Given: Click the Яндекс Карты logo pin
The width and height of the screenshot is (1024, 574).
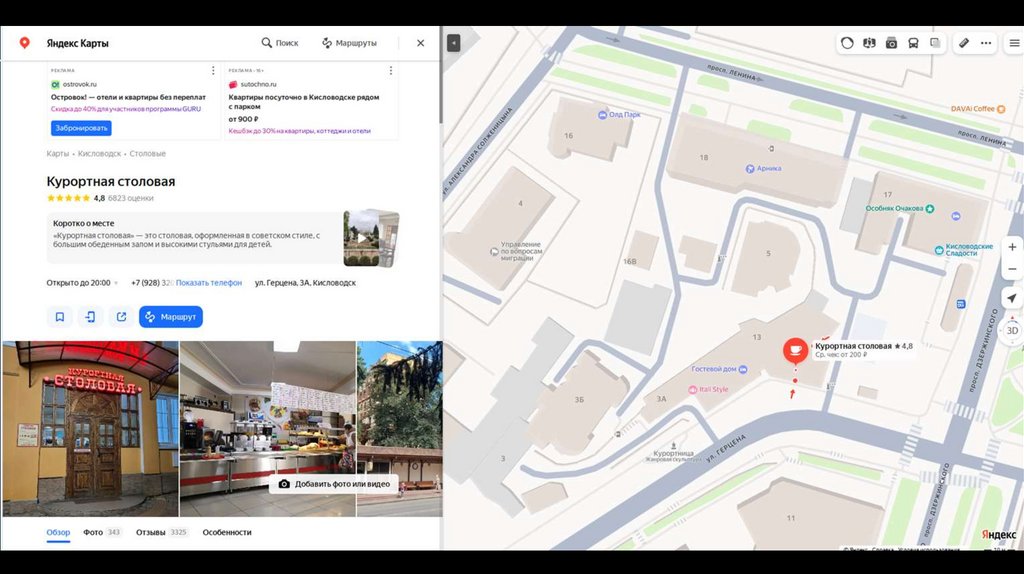Looking at the screenshot, I should coord(24,43).
